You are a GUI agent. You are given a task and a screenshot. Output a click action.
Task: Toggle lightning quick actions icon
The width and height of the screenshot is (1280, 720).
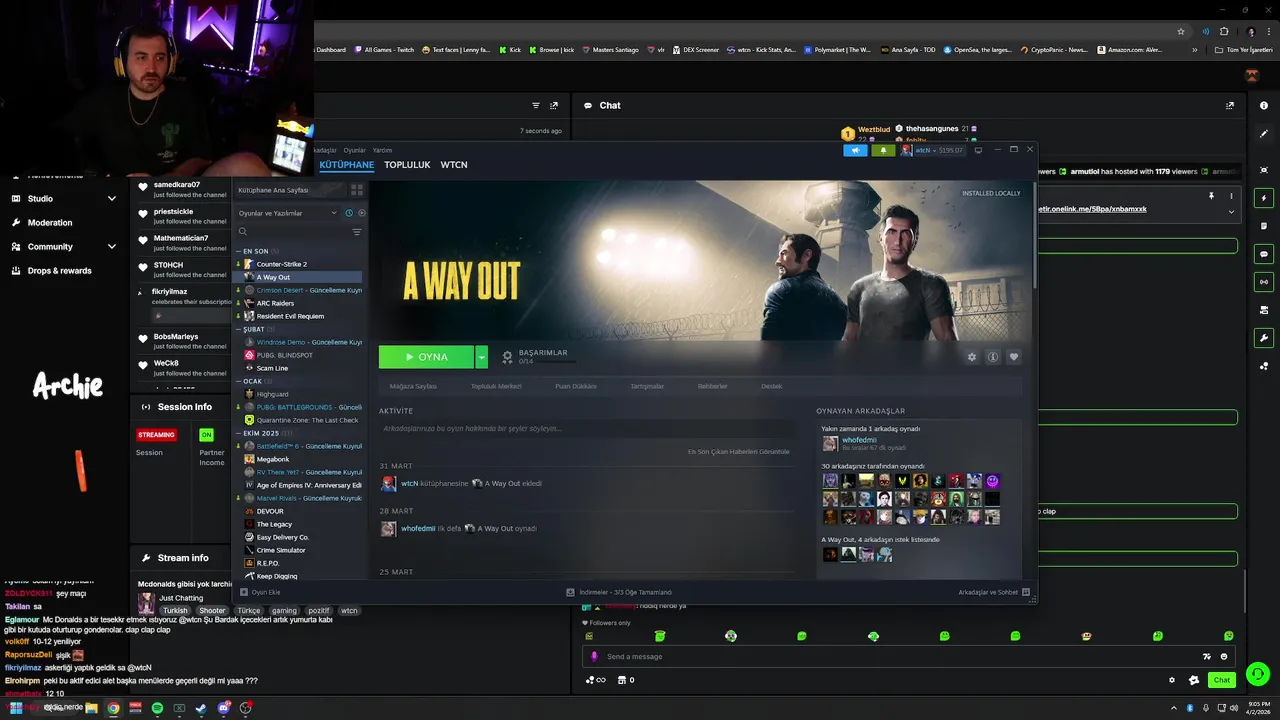click(x=1264, y=197)
